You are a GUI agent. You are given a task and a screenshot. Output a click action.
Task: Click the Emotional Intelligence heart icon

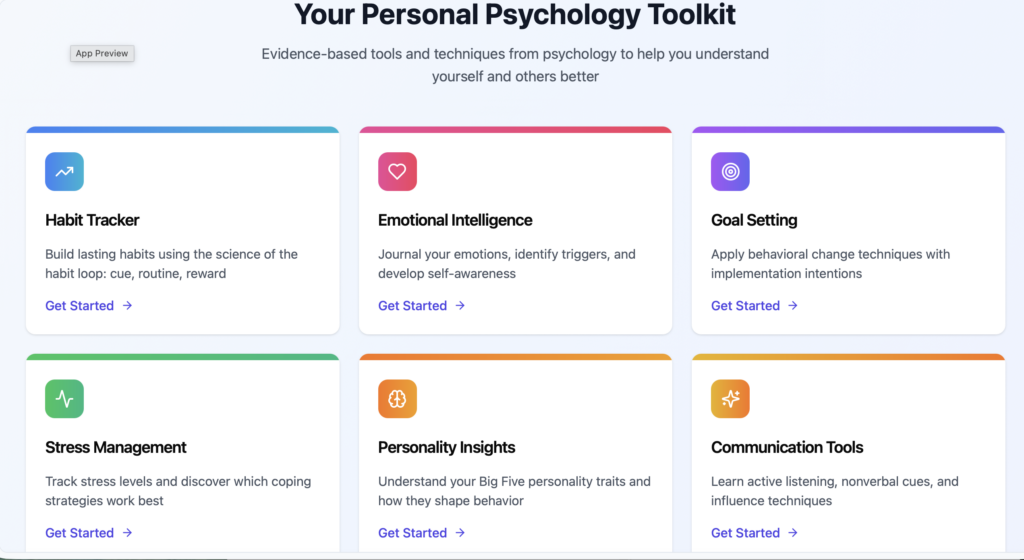[397, 172]
